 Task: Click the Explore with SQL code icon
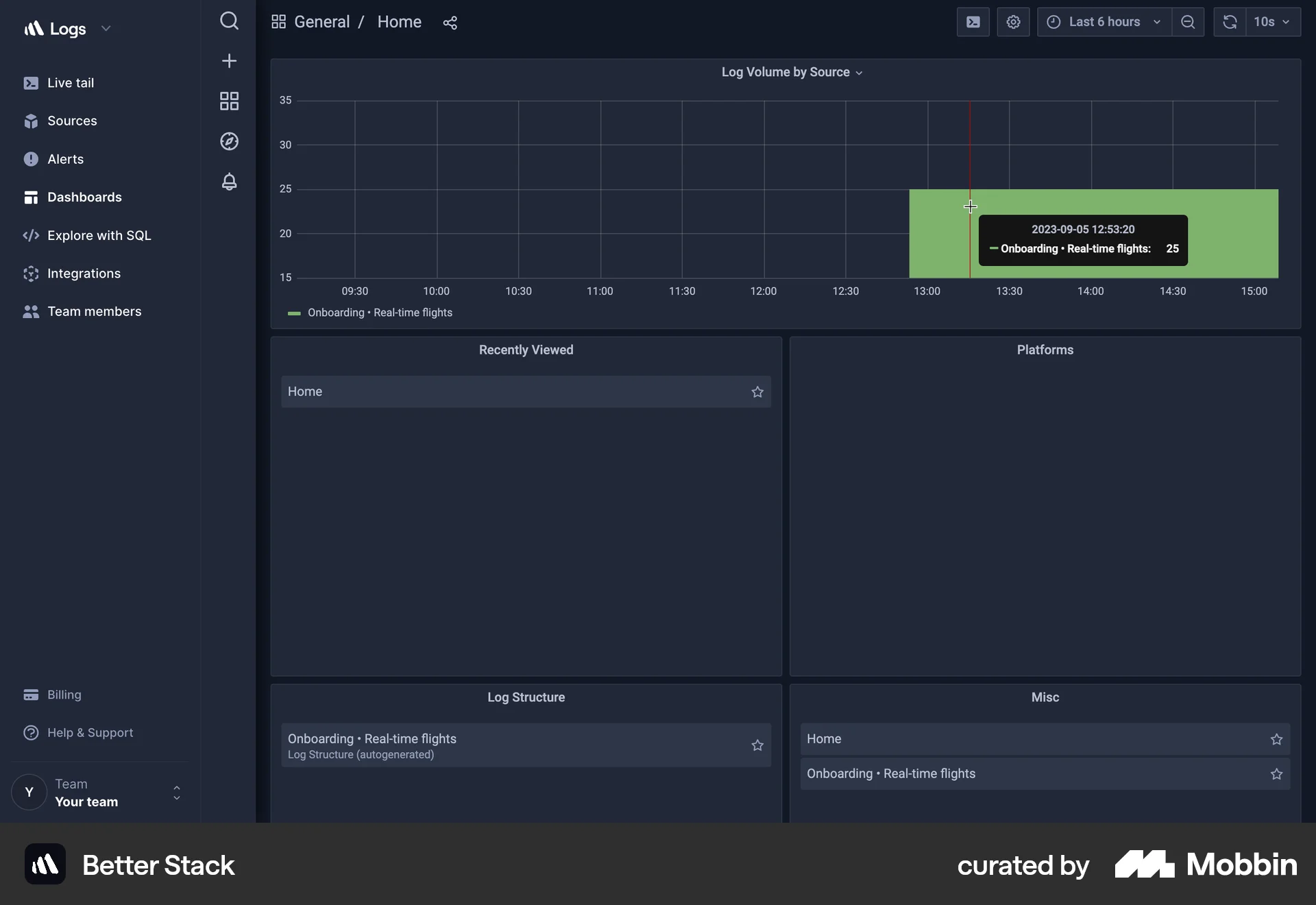click(x=31, y=236)
